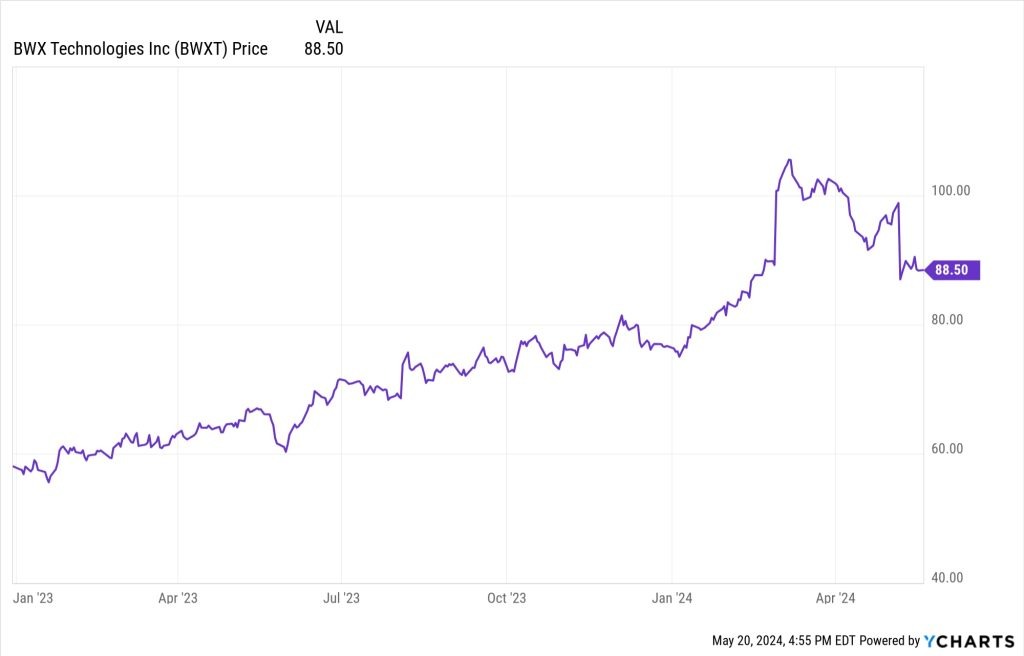Click the 88.50 value under VAL

point(324,48)
